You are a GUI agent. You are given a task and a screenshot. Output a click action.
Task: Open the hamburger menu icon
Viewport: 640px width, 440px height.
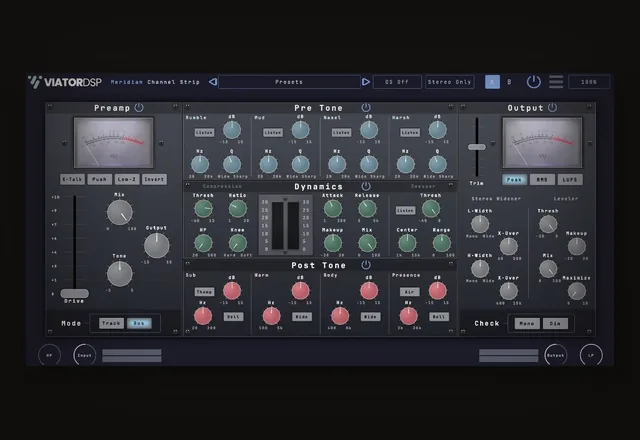click(x=556, y=82)
